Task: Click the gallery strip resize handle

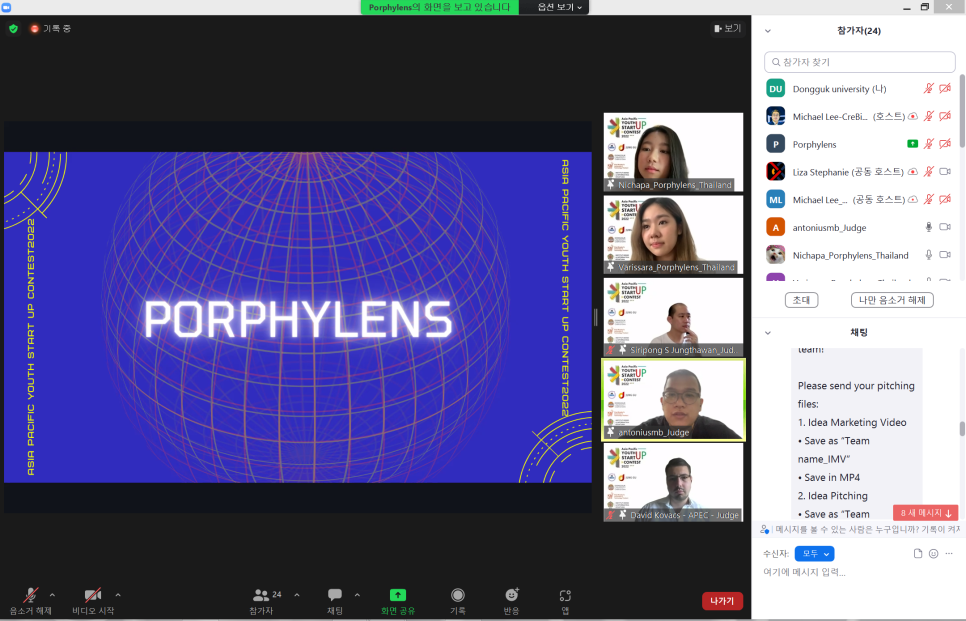Action: tap(596, 317)
